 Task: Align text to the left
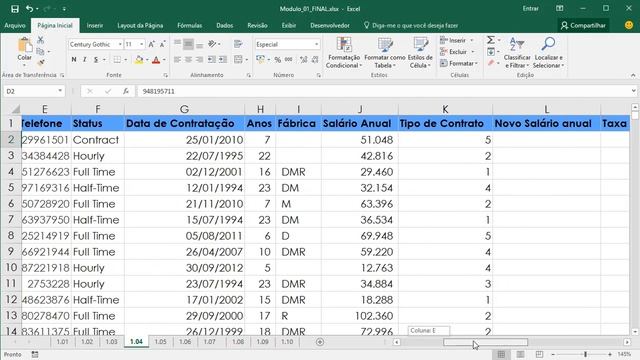click(x=177, y=60)
